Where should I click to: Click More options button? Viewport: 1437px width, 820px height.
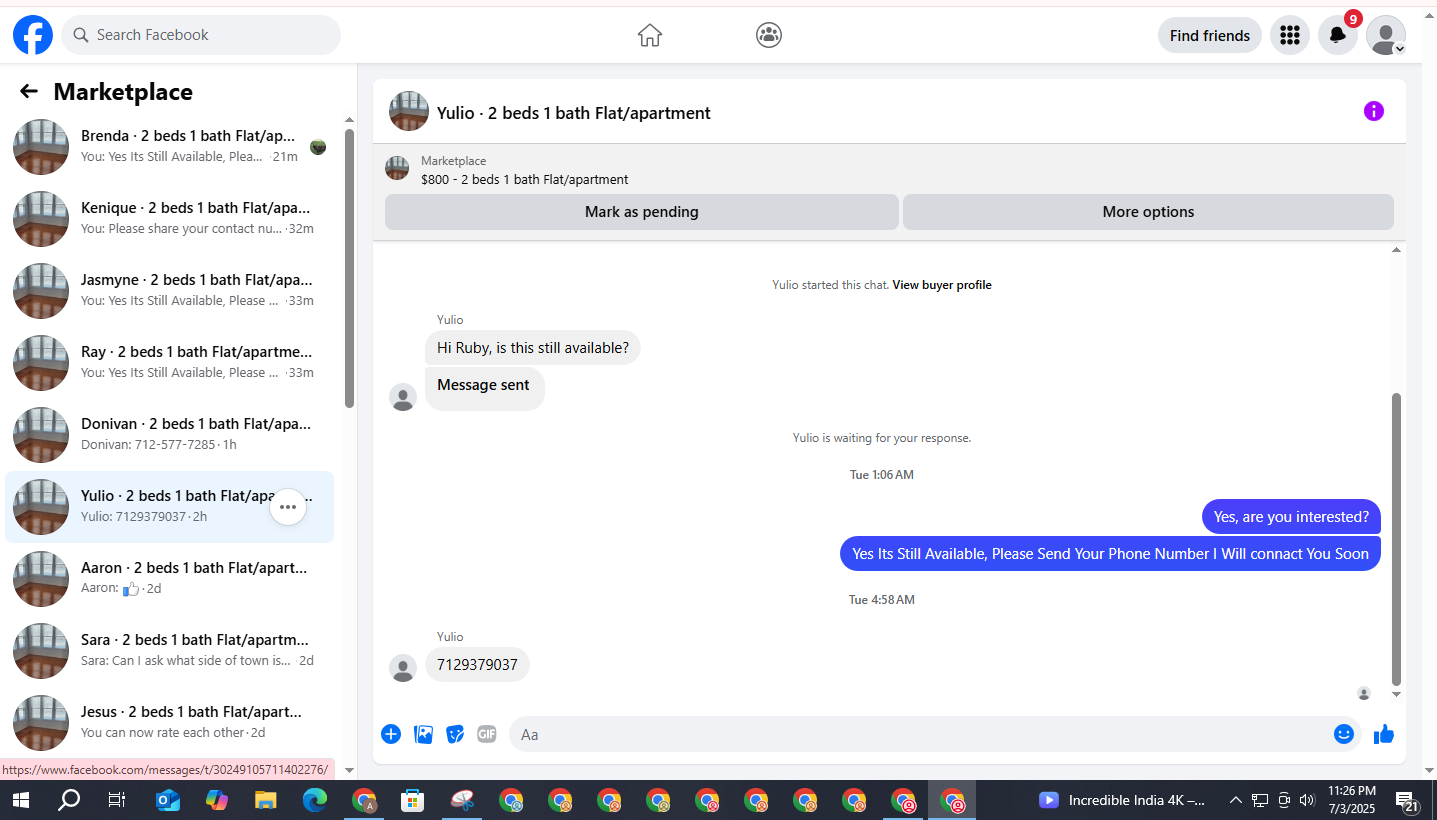1148,212
